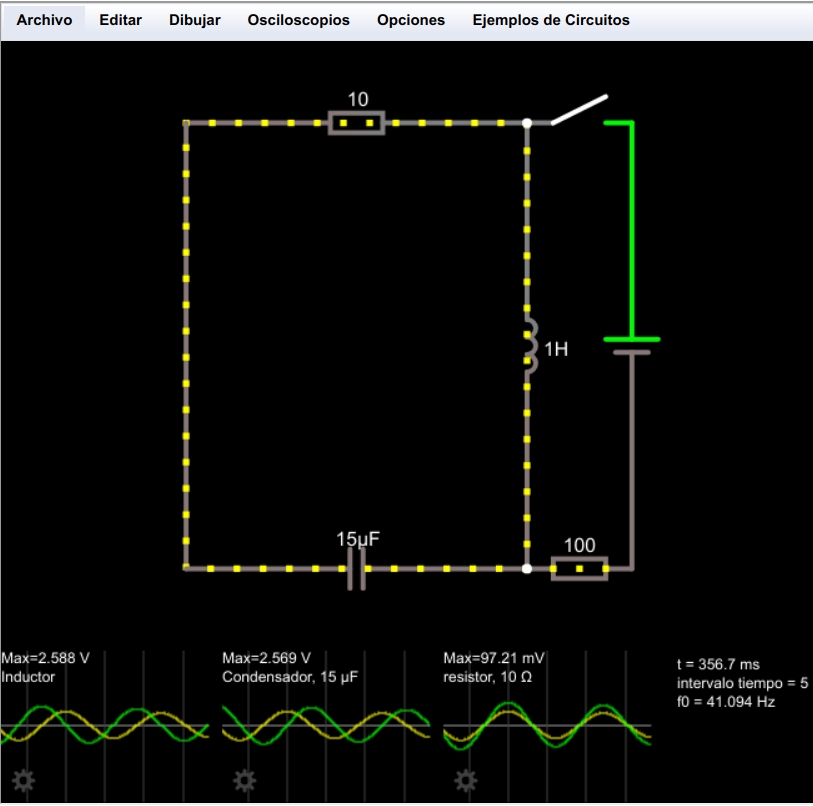This screenshot has height=806, width=813.
Task: Select the 15µF capacitor symbol
Action: coord(356,568)
